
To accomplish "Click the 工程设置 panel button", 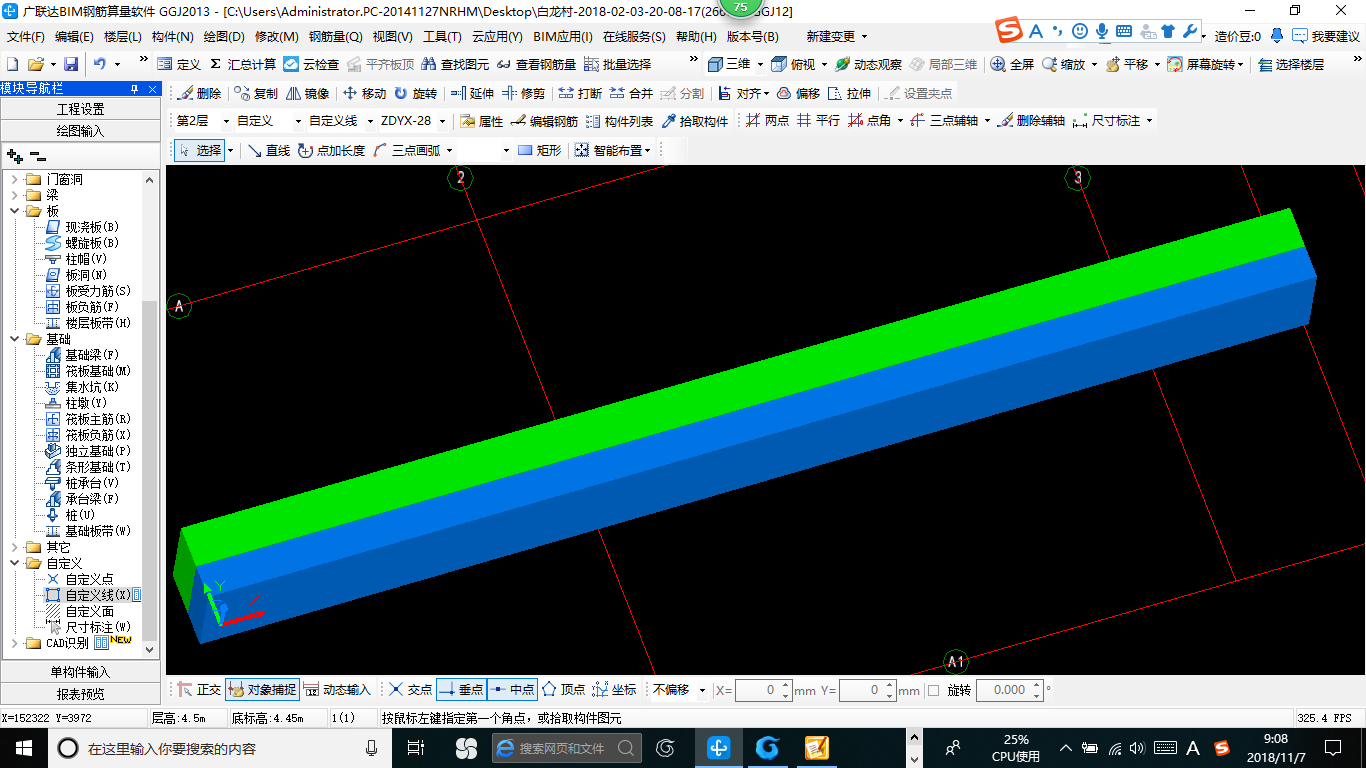I will click(x=81, y=109).
